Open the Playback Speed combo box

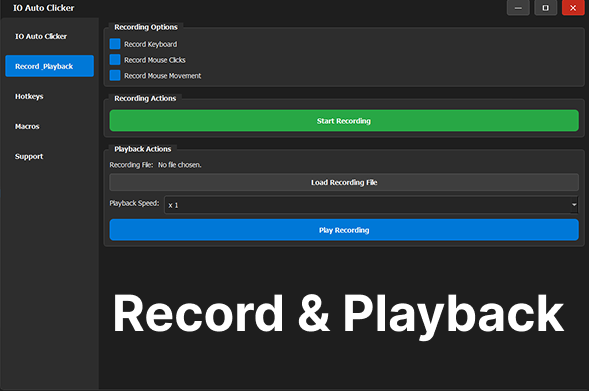pos(371,205)
